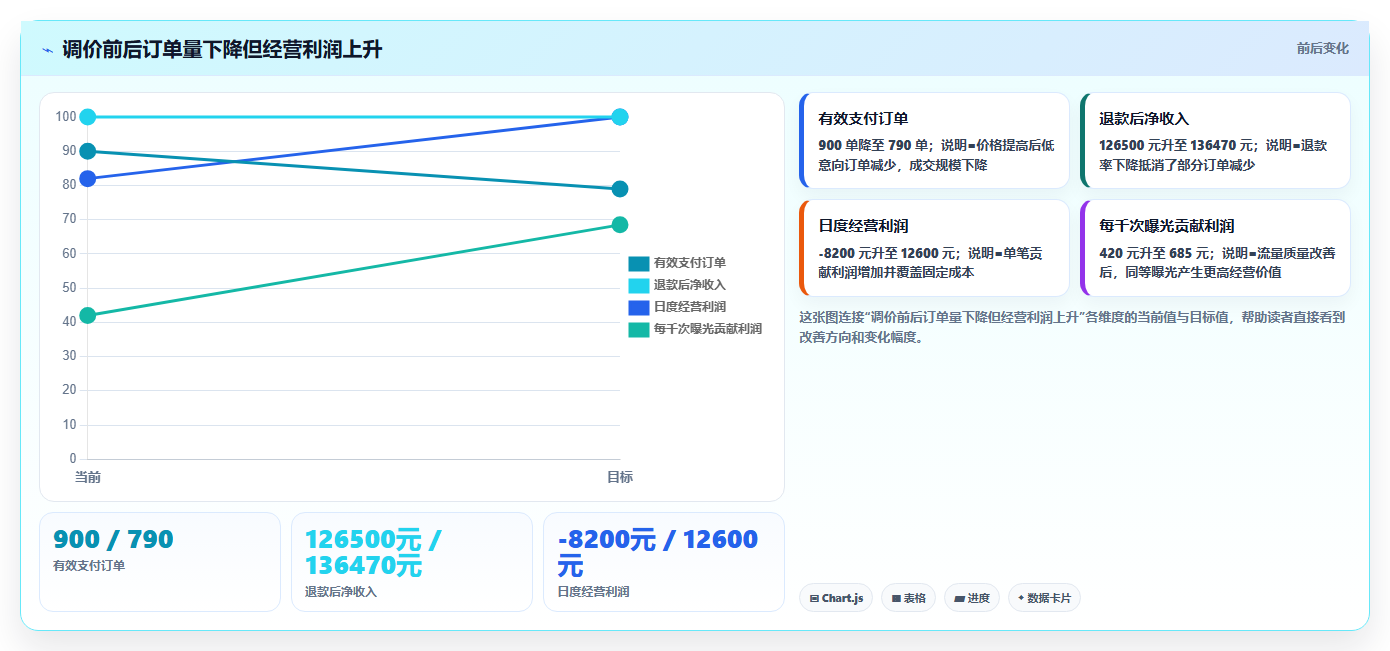The image size is (1390, 651).
Task: Click y-axis tick label 50
Action: coord(69,288)
